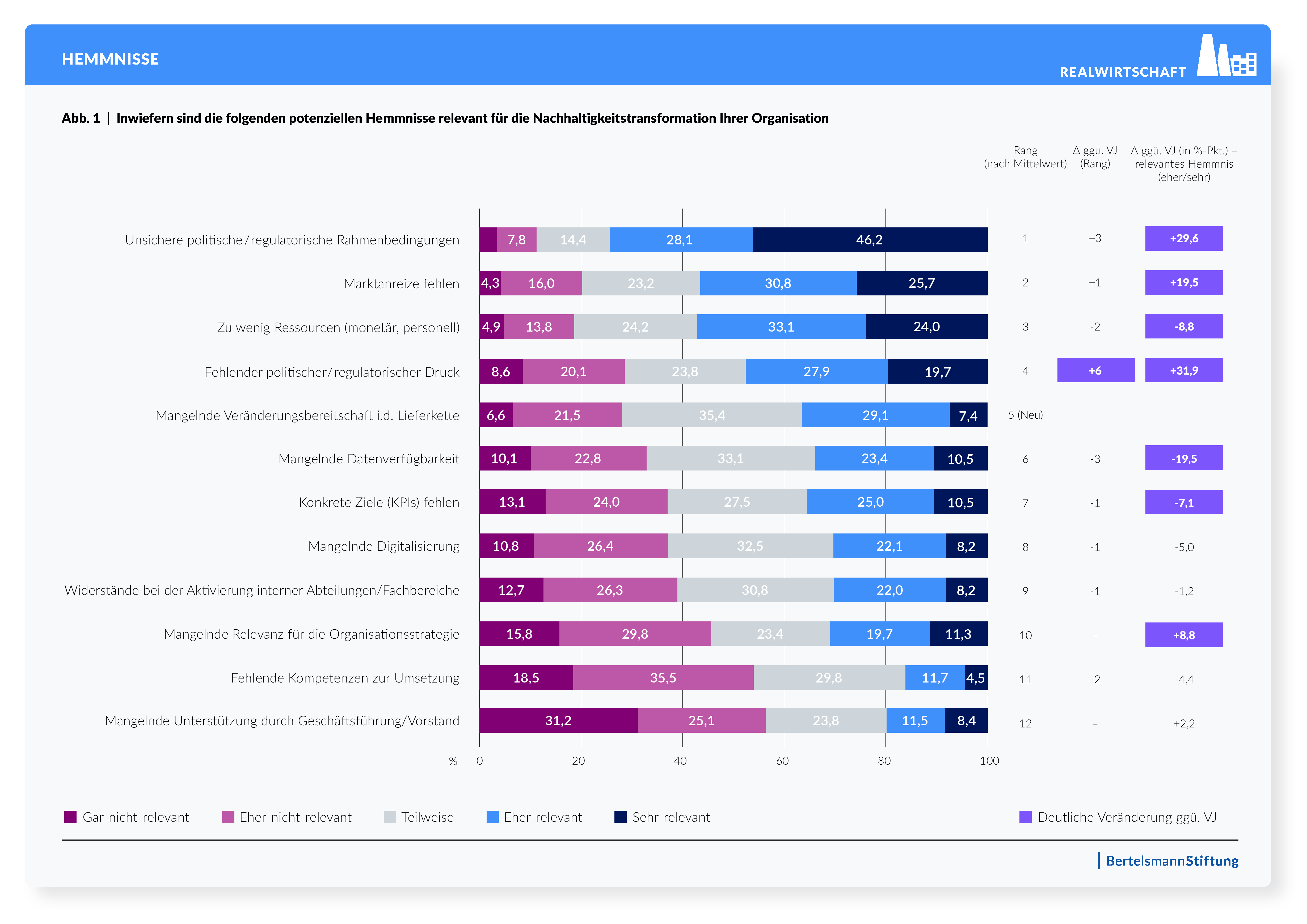Click the 'Teilweise' gray legend swatch
This screenshot has height=924, width=1307.
tap(389, 817)
